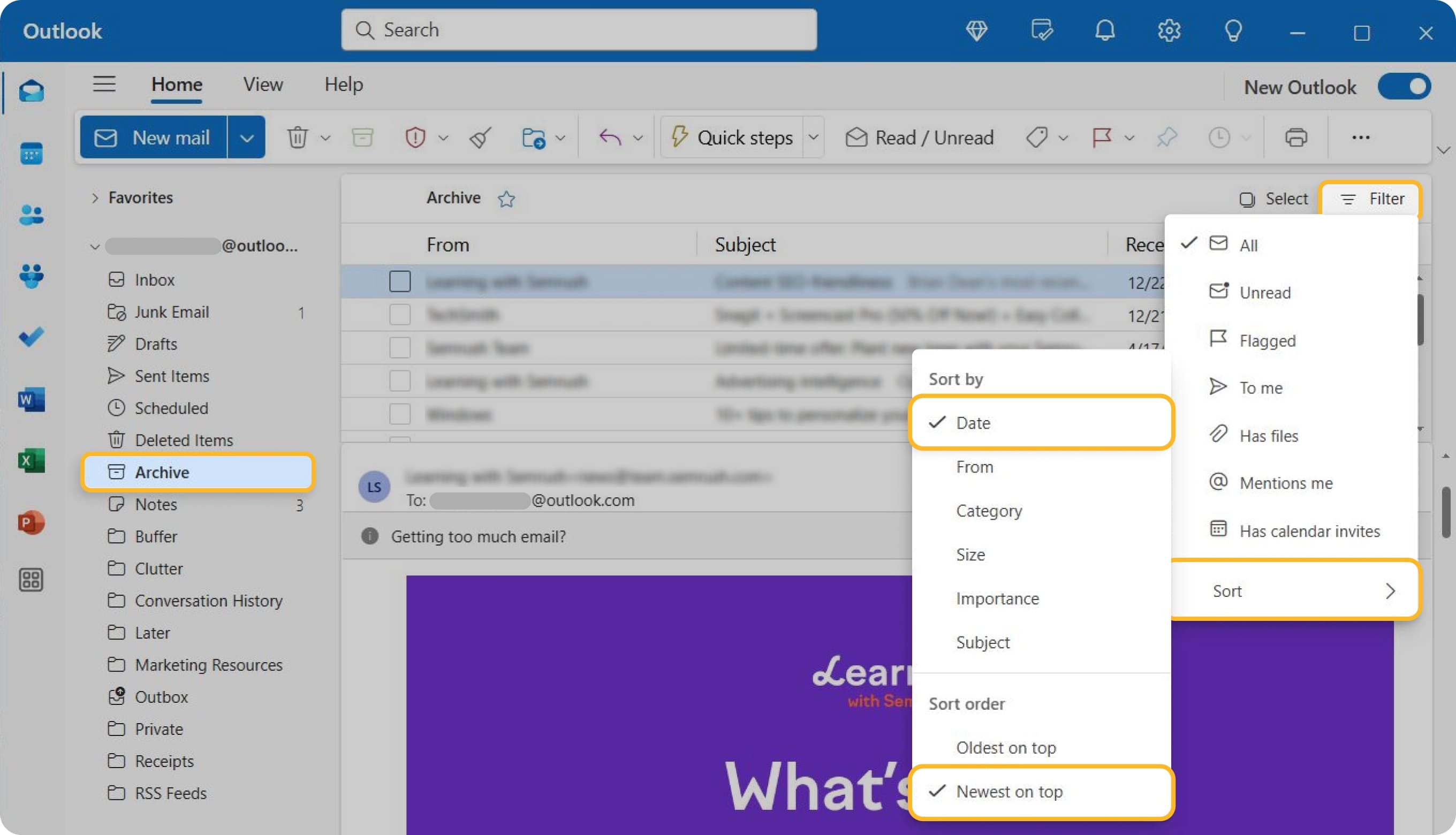Screen dimensions: 1456x835
Task: Open the New mail dropdown arrow
Action: 247,137
